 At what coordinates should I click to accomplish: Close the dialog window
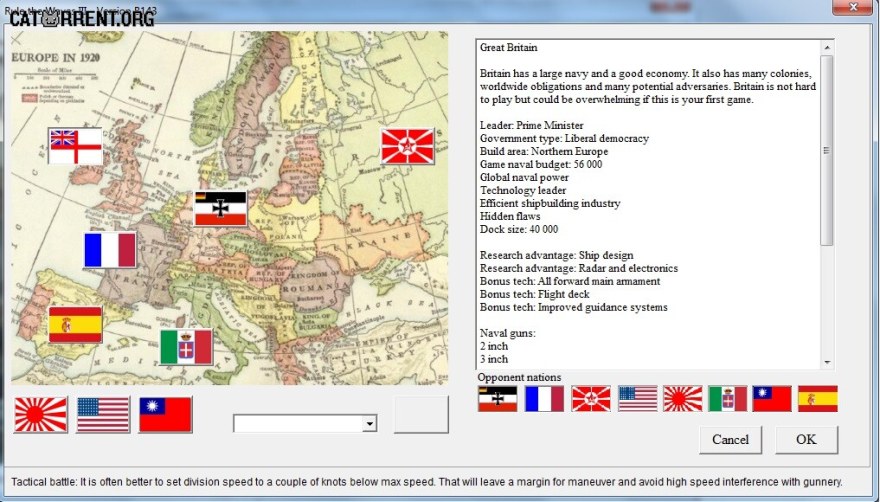tap(852, 7)
